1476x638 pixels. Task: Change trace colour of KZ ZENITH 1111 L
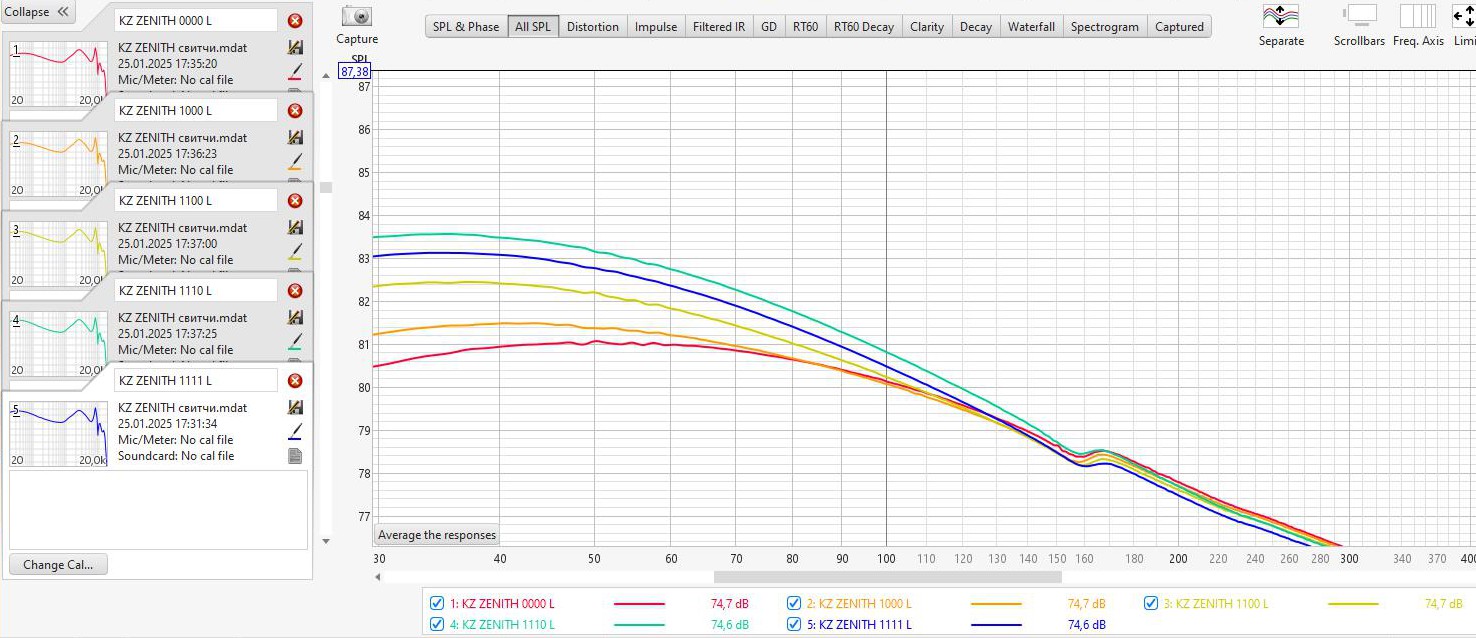[295, 432]
